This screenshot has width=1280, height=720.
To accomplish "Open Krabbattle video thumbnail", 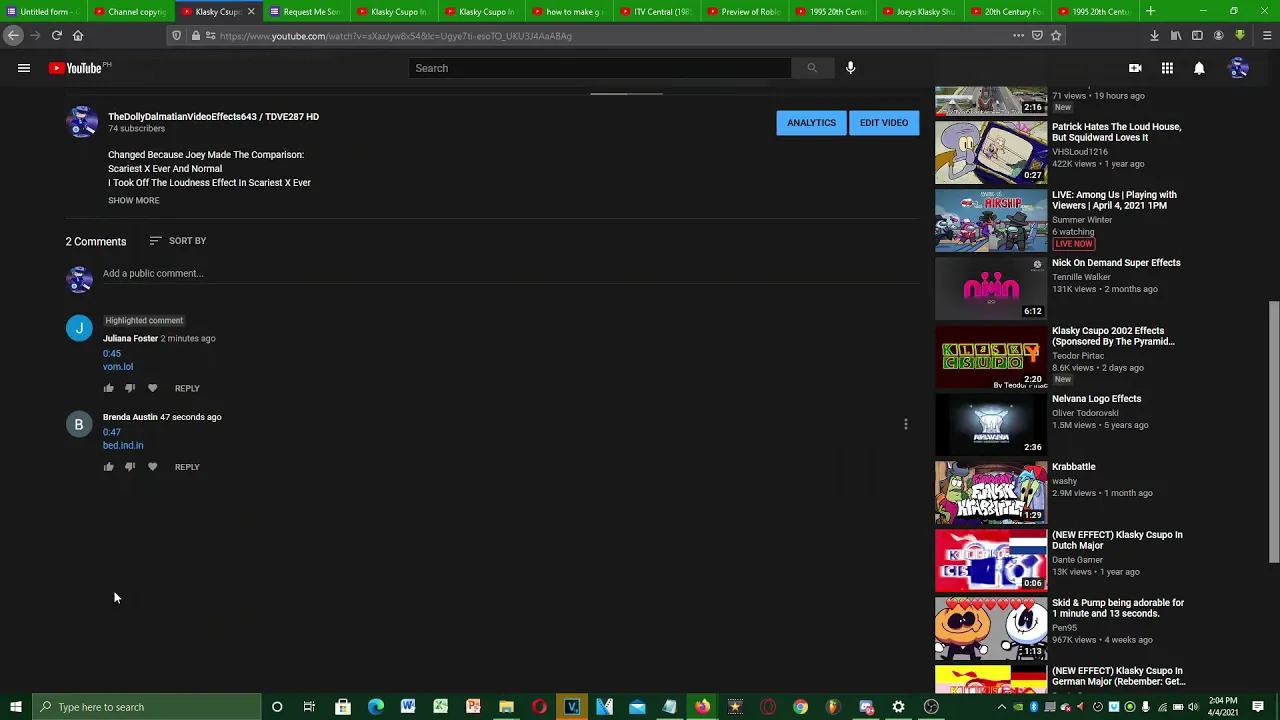I will pos(991,493).
